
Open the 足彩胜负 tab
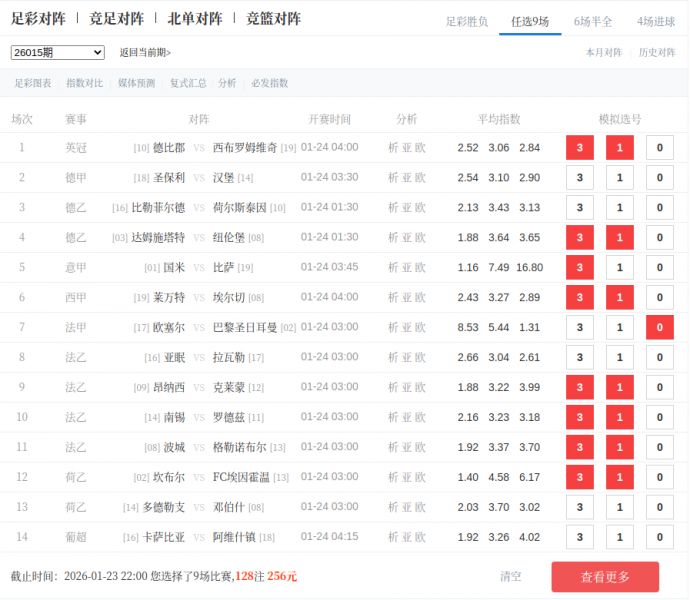[467, 21]
